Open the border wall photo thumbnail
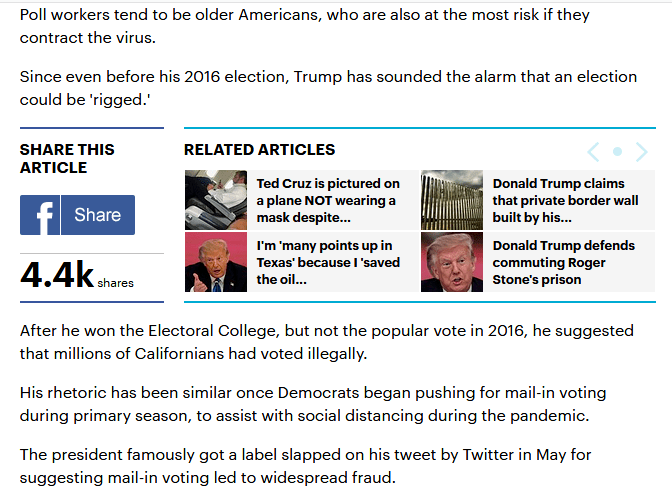Viewport: 672px width, 498px height. pyautogui.click(x=452, y=200)
